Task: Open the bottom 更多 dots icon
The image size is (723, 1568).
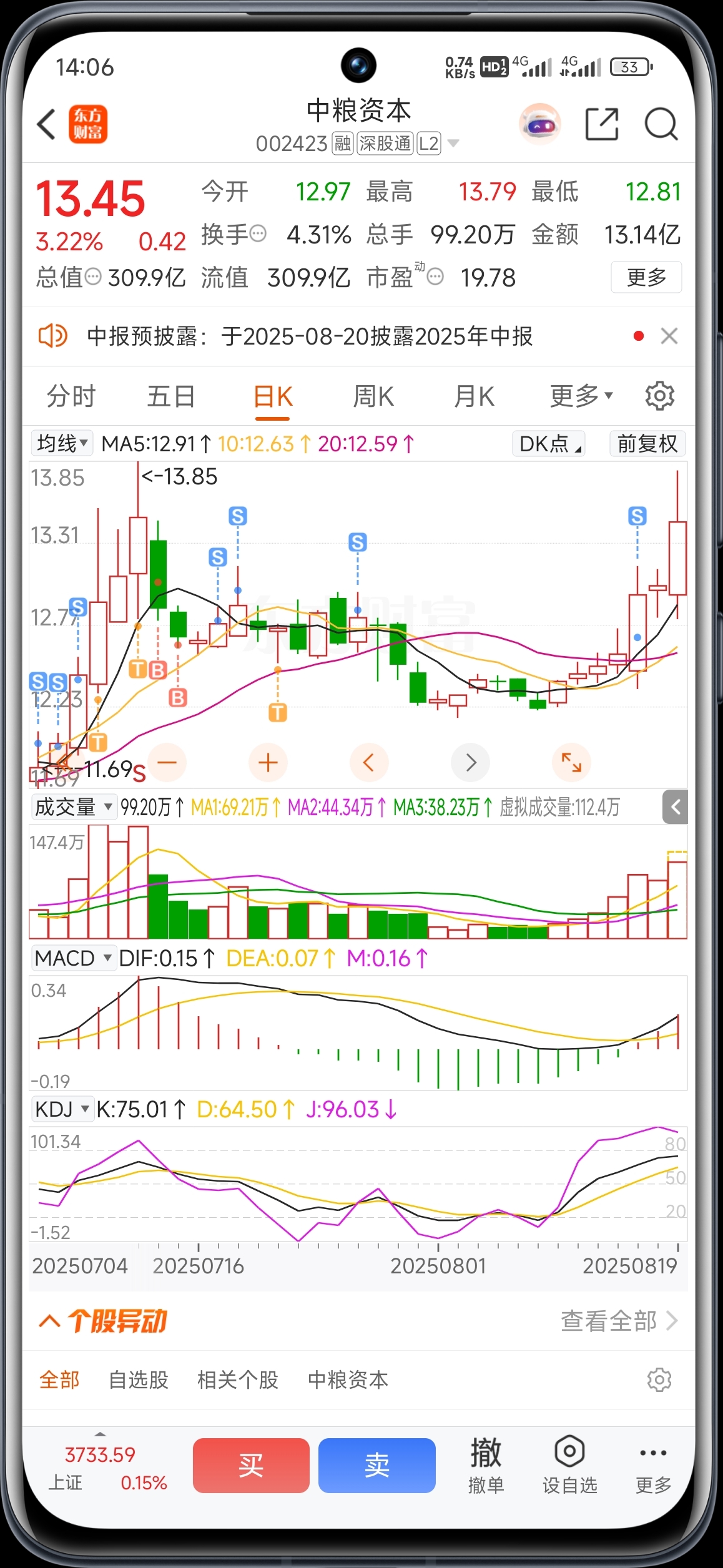Action: 653,1453
